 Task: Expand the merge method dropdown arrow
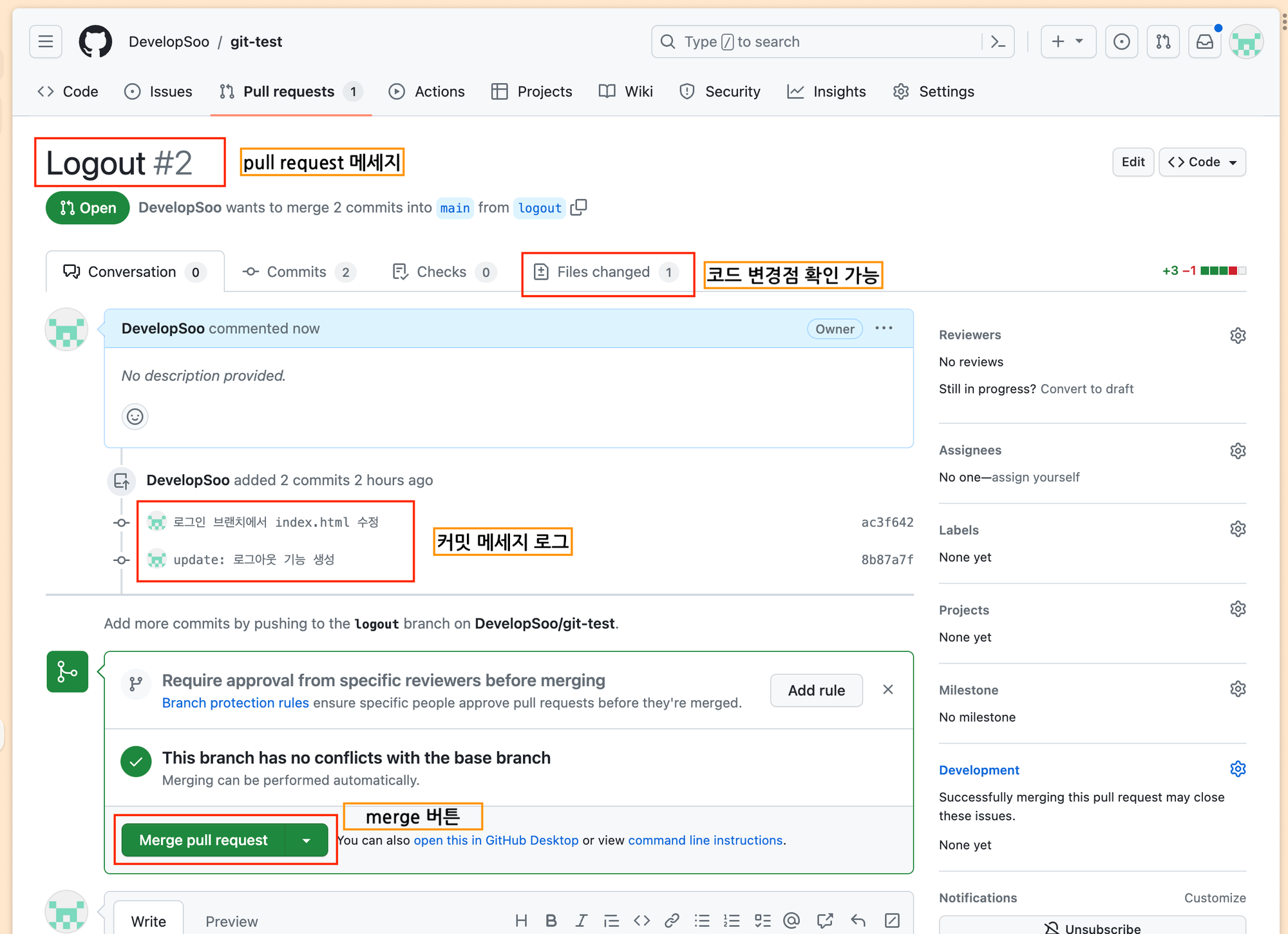click(307, 840)
